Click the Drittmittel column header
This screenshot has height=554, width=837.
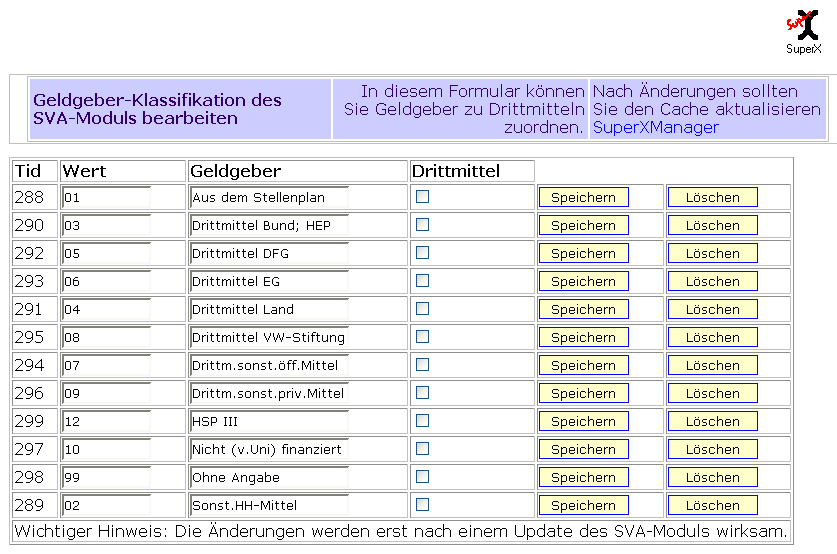coord(456,171)
